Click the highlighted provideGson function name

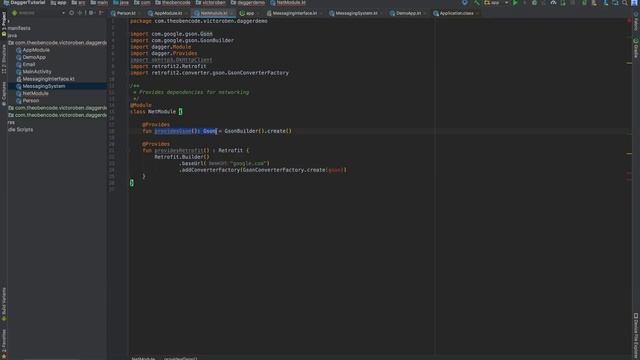click(173, 131)
